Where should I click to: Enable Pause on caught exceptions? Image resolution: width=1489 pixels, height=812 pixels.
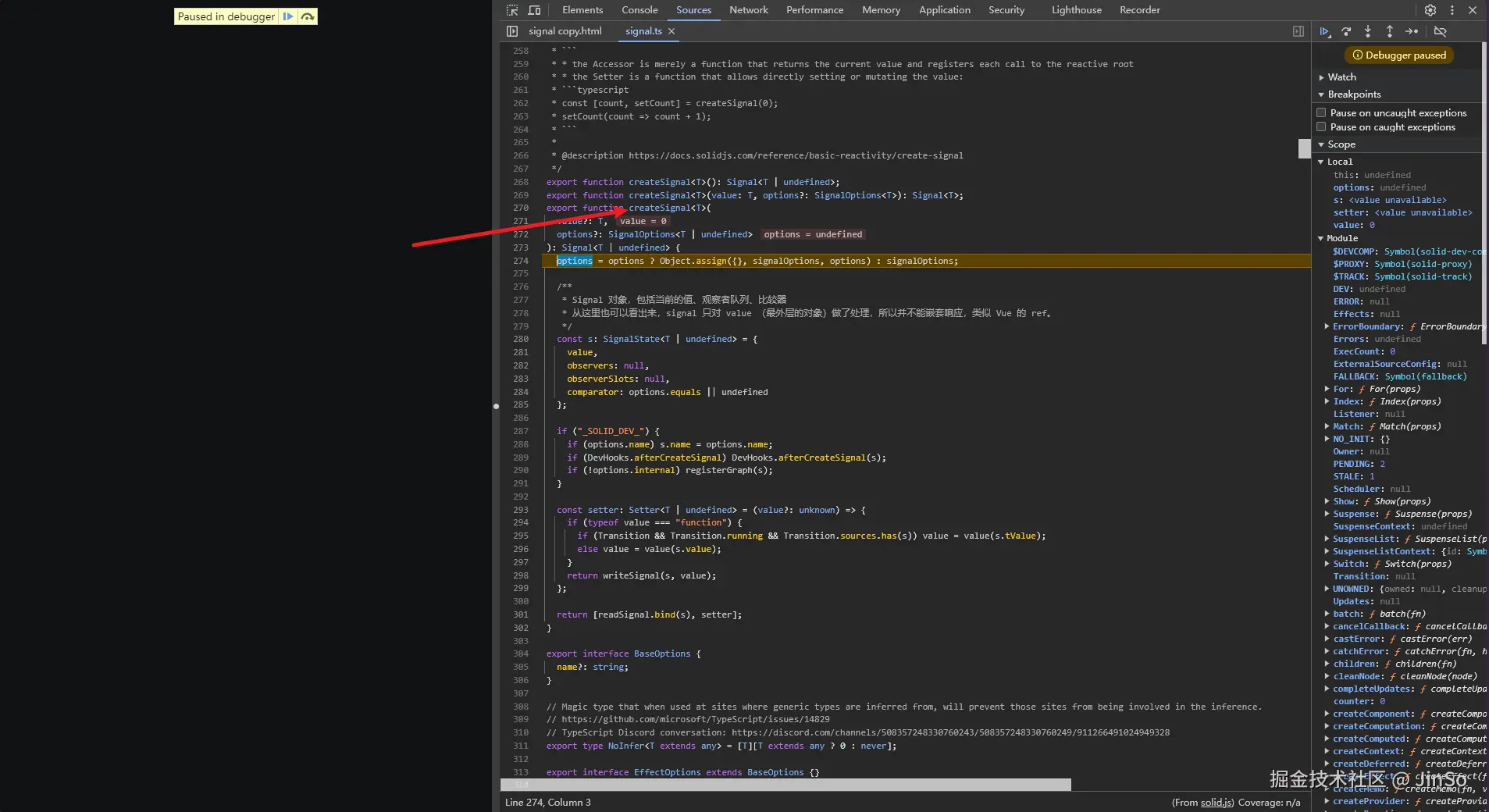pos(1321,127)
